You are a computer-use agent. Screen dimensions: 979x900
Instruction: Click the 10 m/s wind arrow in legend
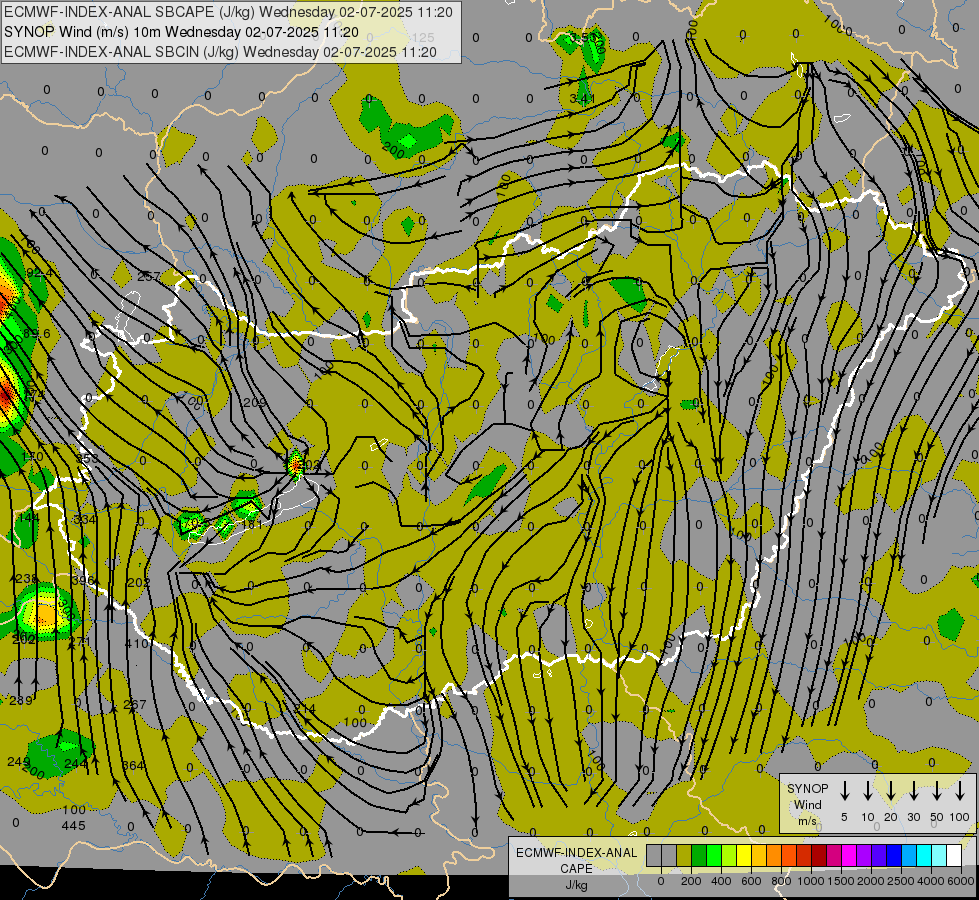(867, 791)
